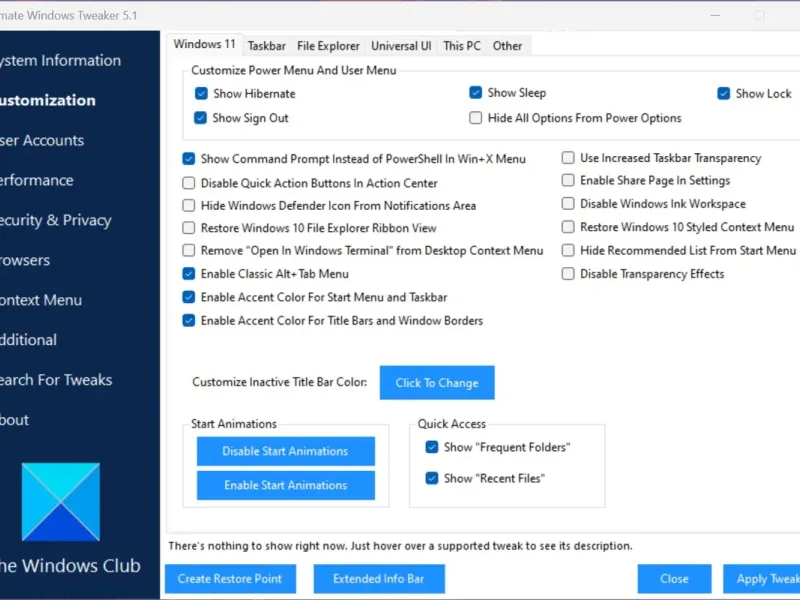Check Disable Quick Action Buttons In Action Center
This screenshot has height=600, width=800.
189,183
